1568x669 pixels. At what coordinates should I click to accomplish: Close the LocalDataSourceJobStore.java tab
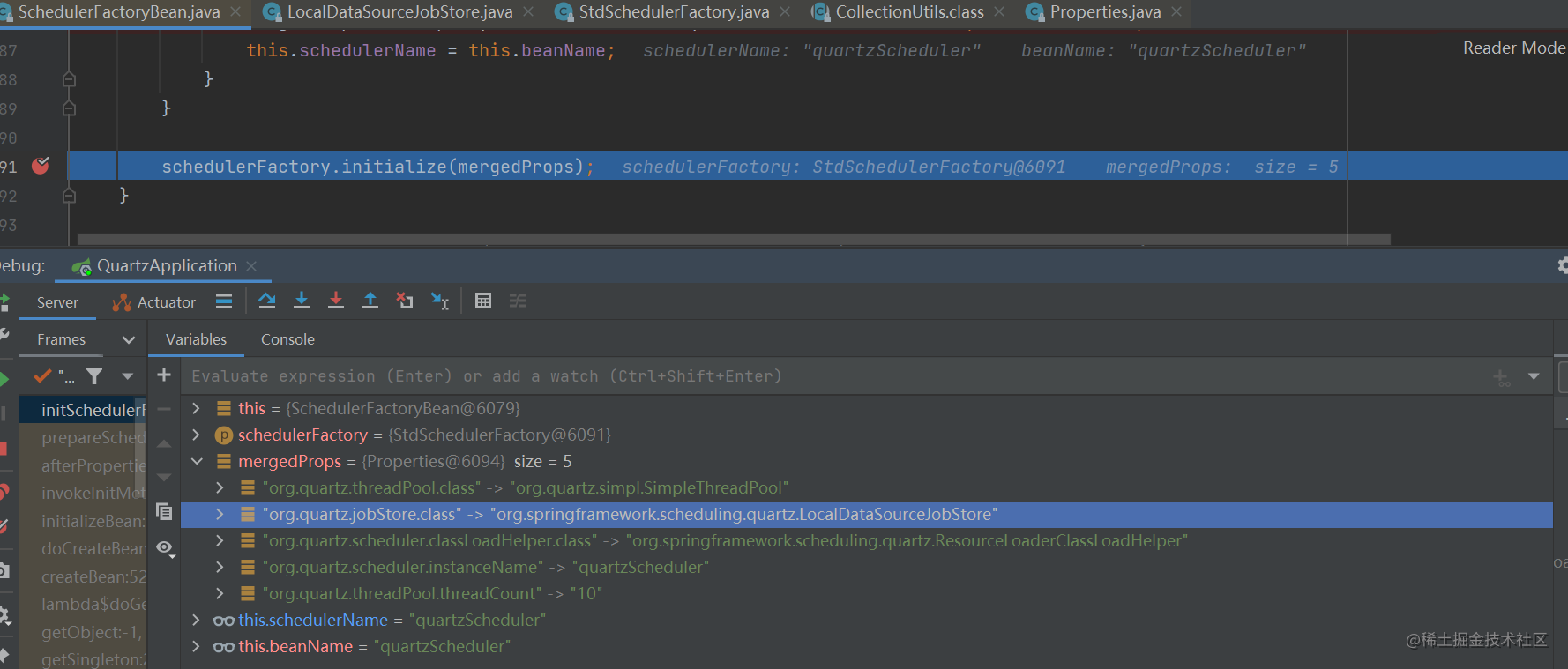pos(528,12)
